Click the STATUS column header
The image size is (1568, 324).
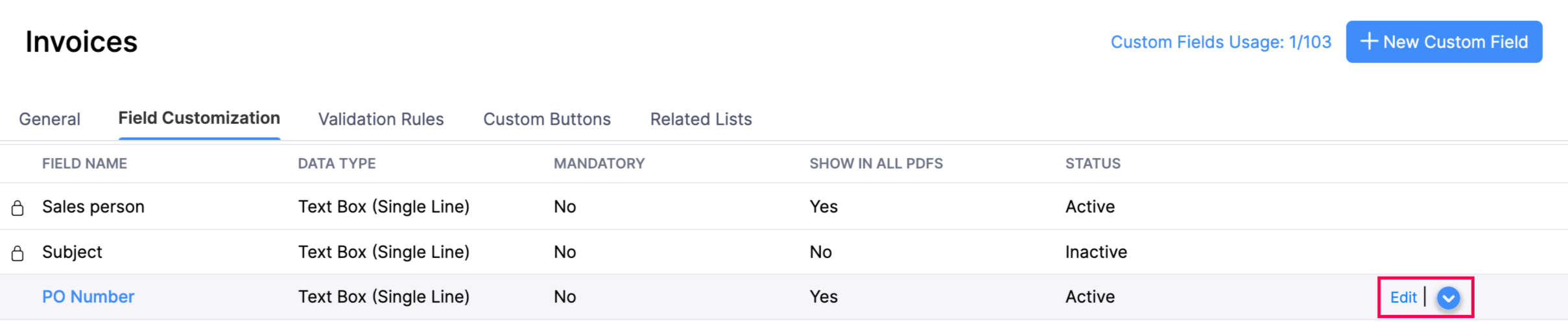(x=1093, y=164)
